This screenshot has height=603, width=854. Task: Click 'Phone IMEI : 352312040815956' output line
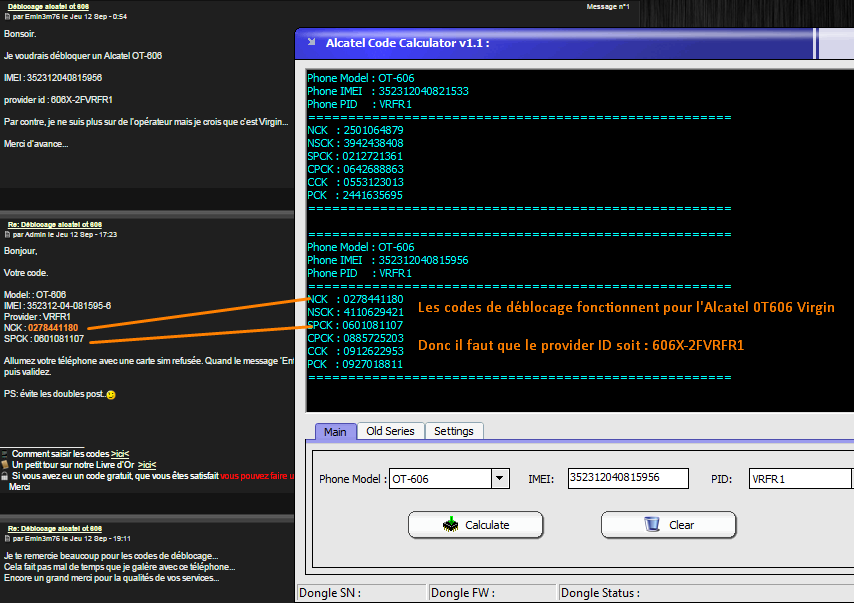pyautogui.click(x=388, y=260)
